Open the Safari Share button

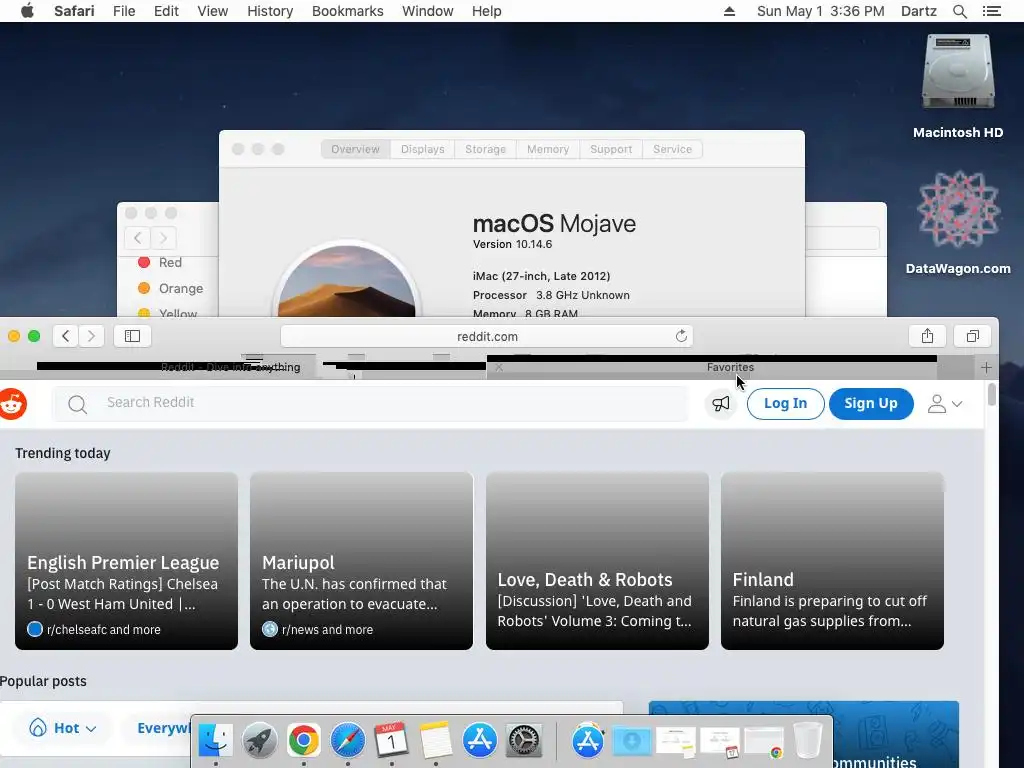point(927,336)
